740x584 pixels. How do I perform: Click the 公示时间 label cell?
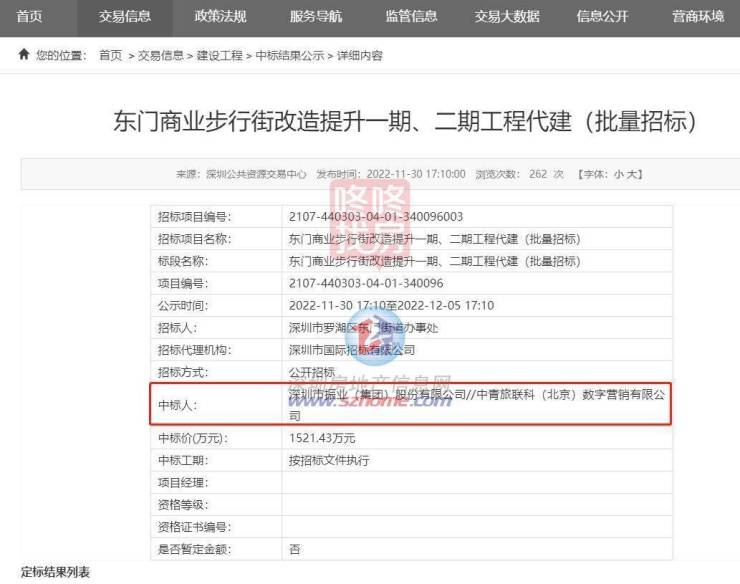[216, 305]
